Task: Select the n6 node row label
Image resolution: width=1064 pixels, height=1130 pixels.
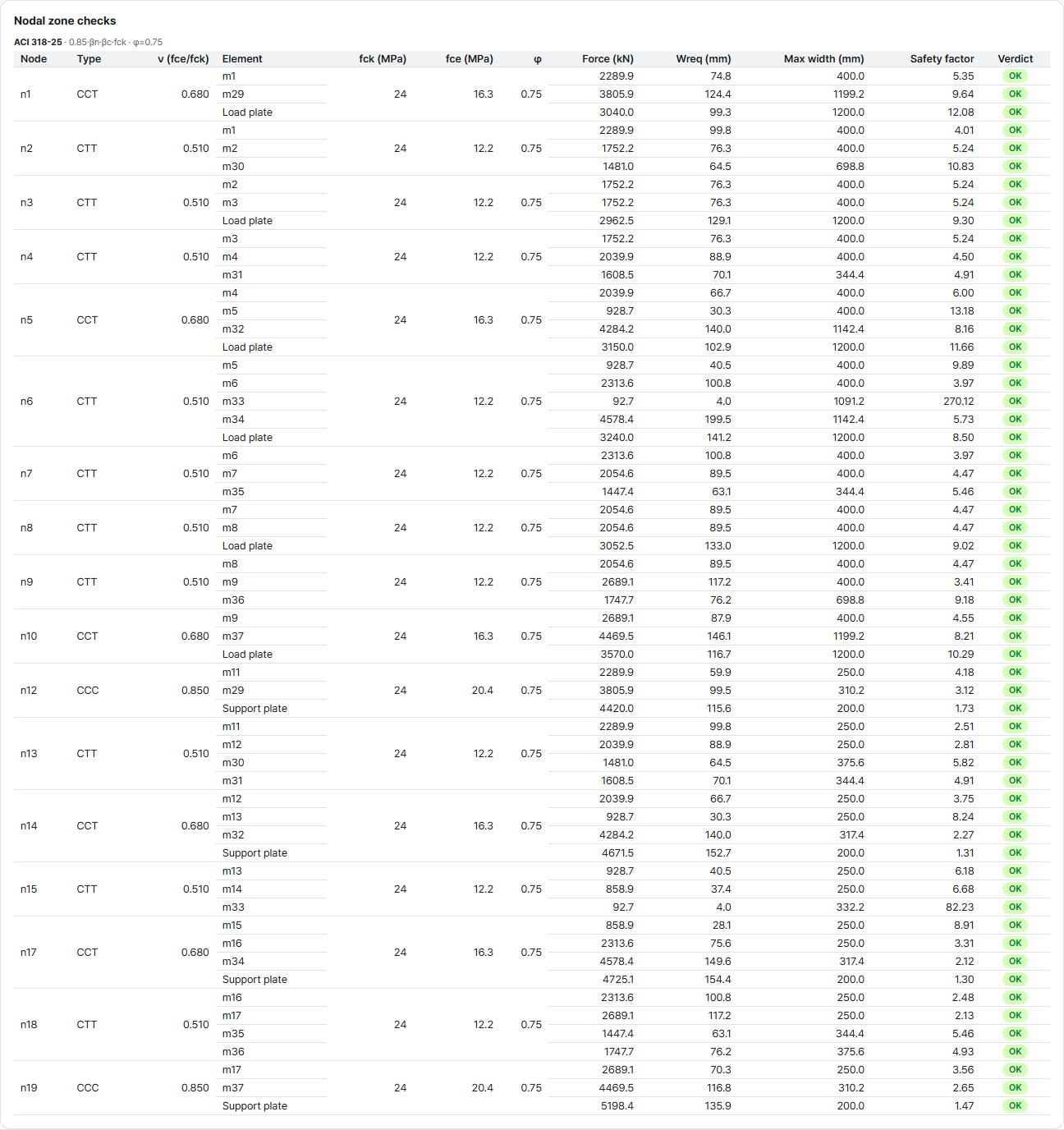Action: click(x=26, y=402)
